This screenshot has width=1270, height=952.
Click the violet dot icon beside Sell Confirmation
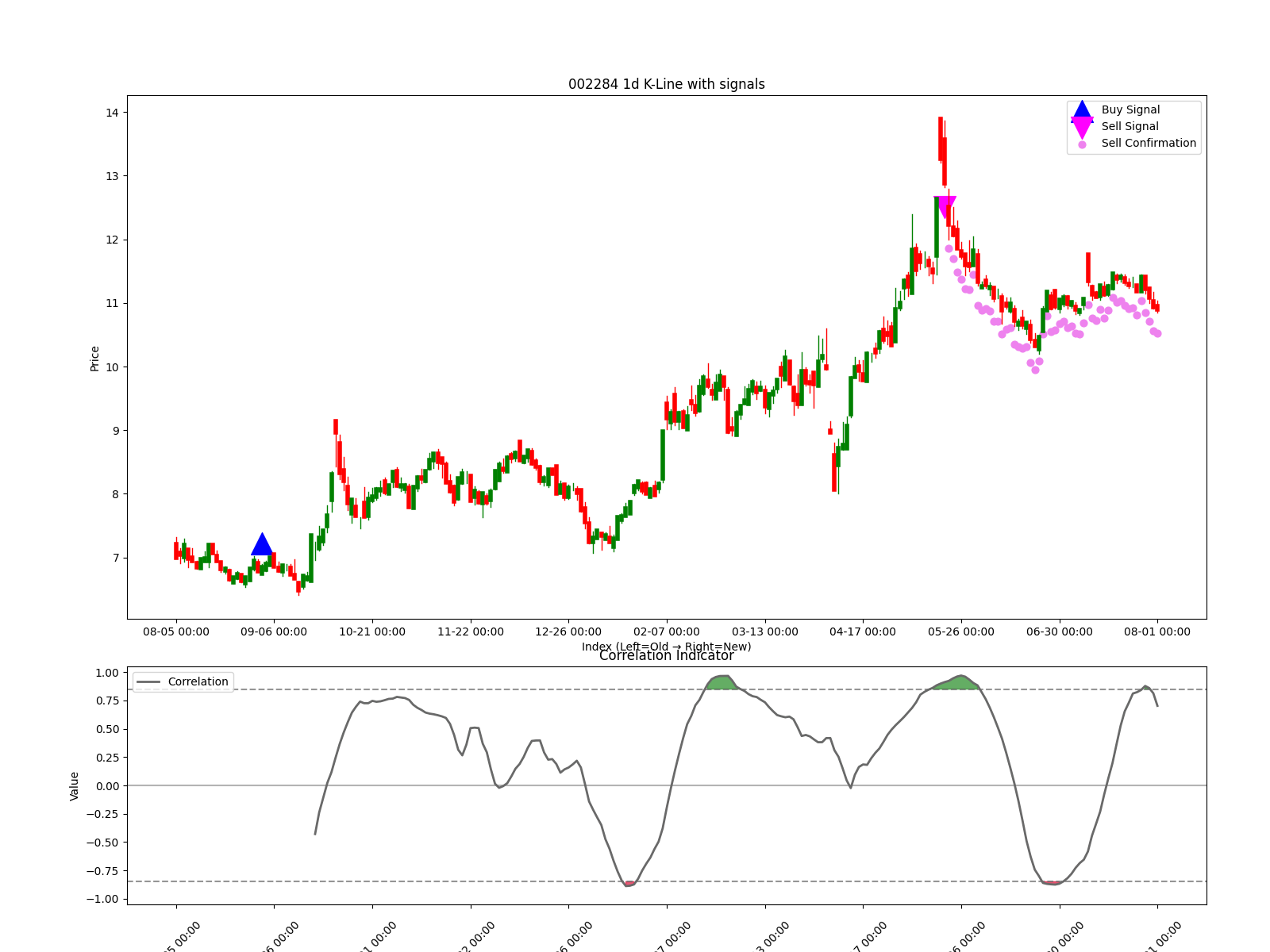1082,144
